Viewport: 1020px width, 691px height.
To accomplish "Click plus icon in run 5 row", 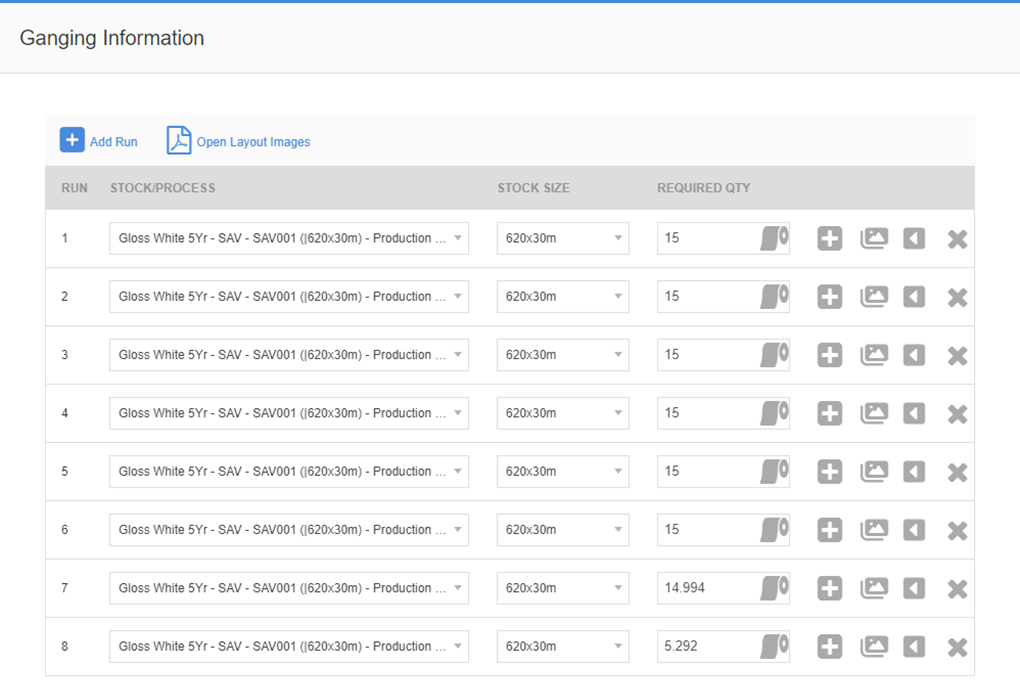I will point(829,472).
